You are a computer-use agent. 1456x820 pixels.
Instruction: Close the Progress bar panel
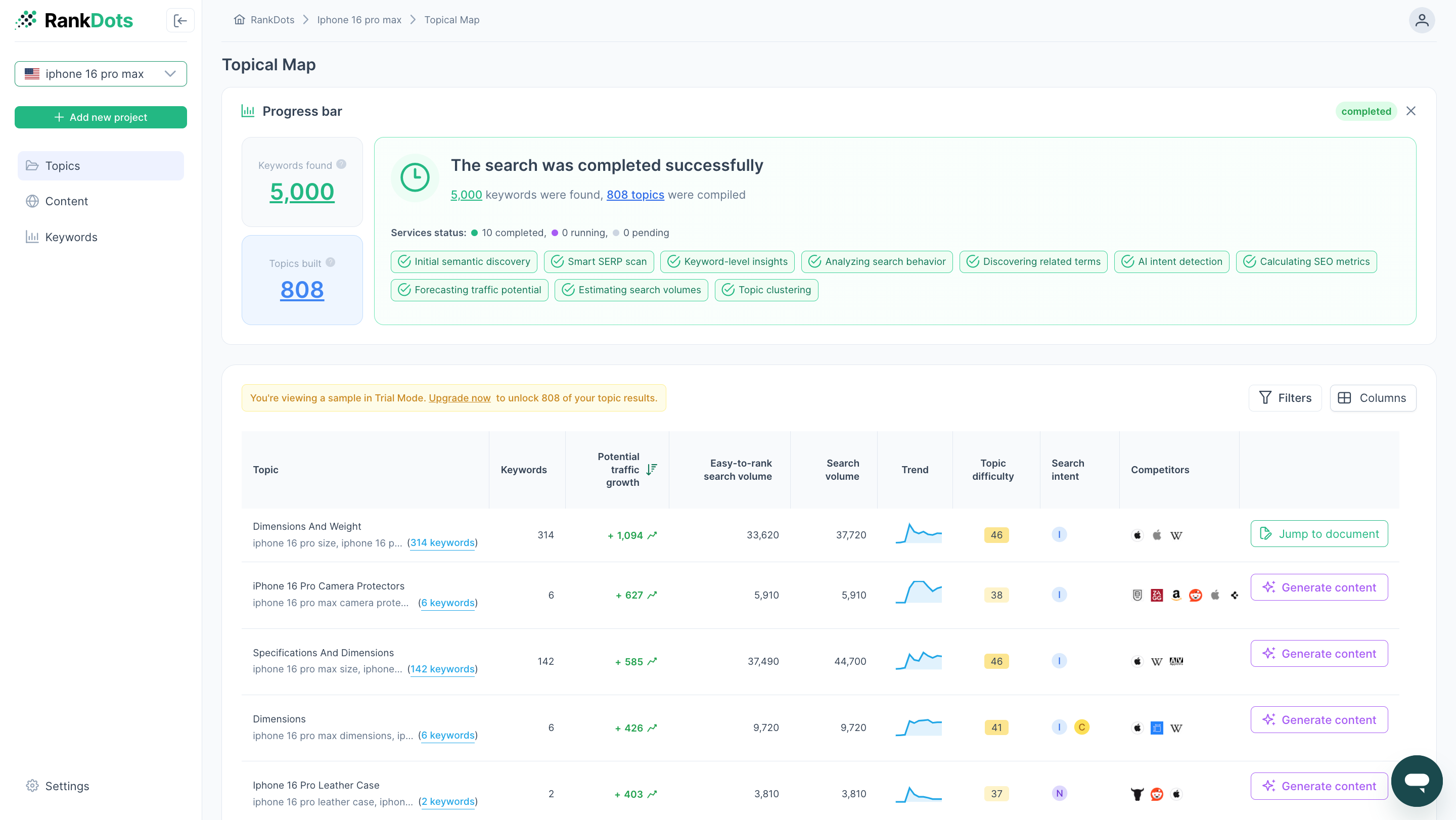(x=1411, y=111)
